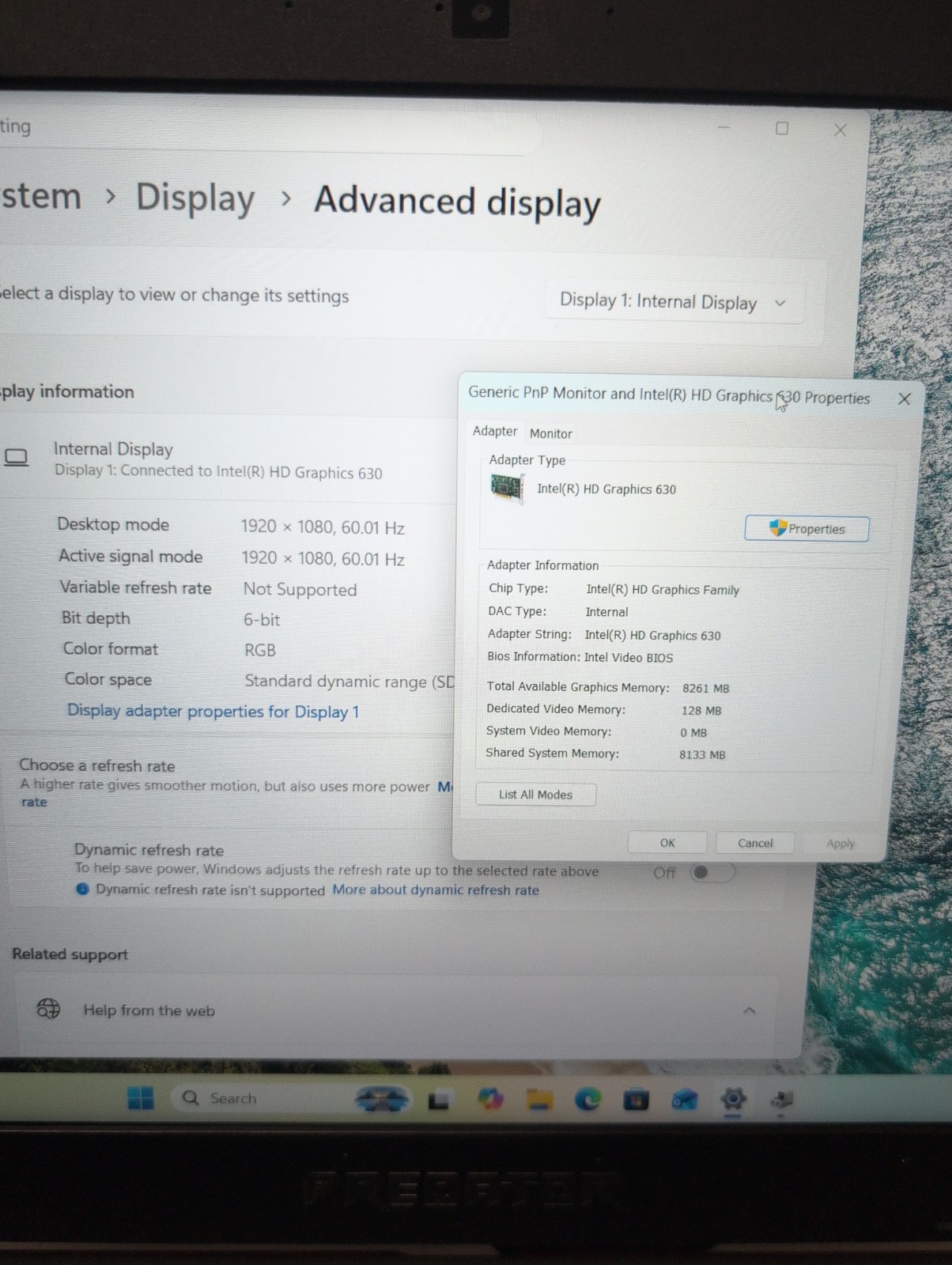The width and height of the screenshot is (952, 1265).
Task: Click the '128 MB' dedicated video memory value
Action: [701, 710]
